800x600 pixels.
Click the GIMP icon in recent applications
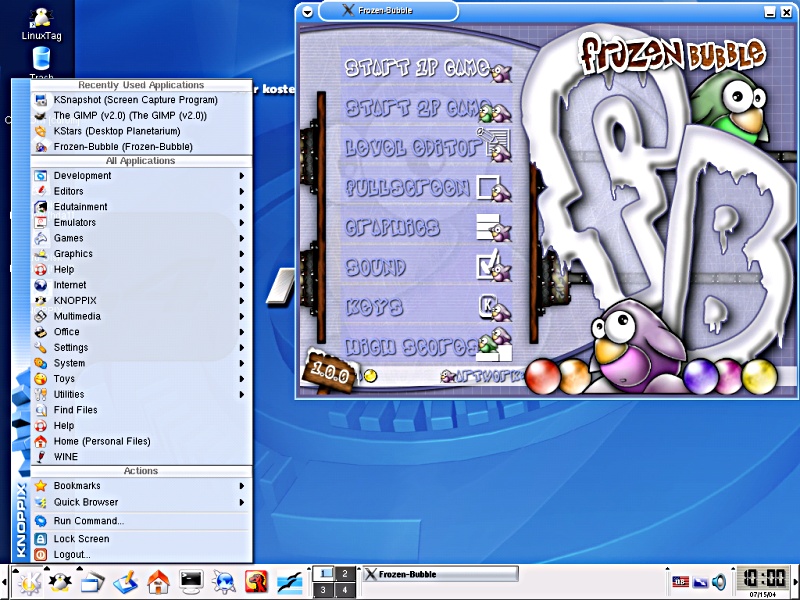[41, 116]
